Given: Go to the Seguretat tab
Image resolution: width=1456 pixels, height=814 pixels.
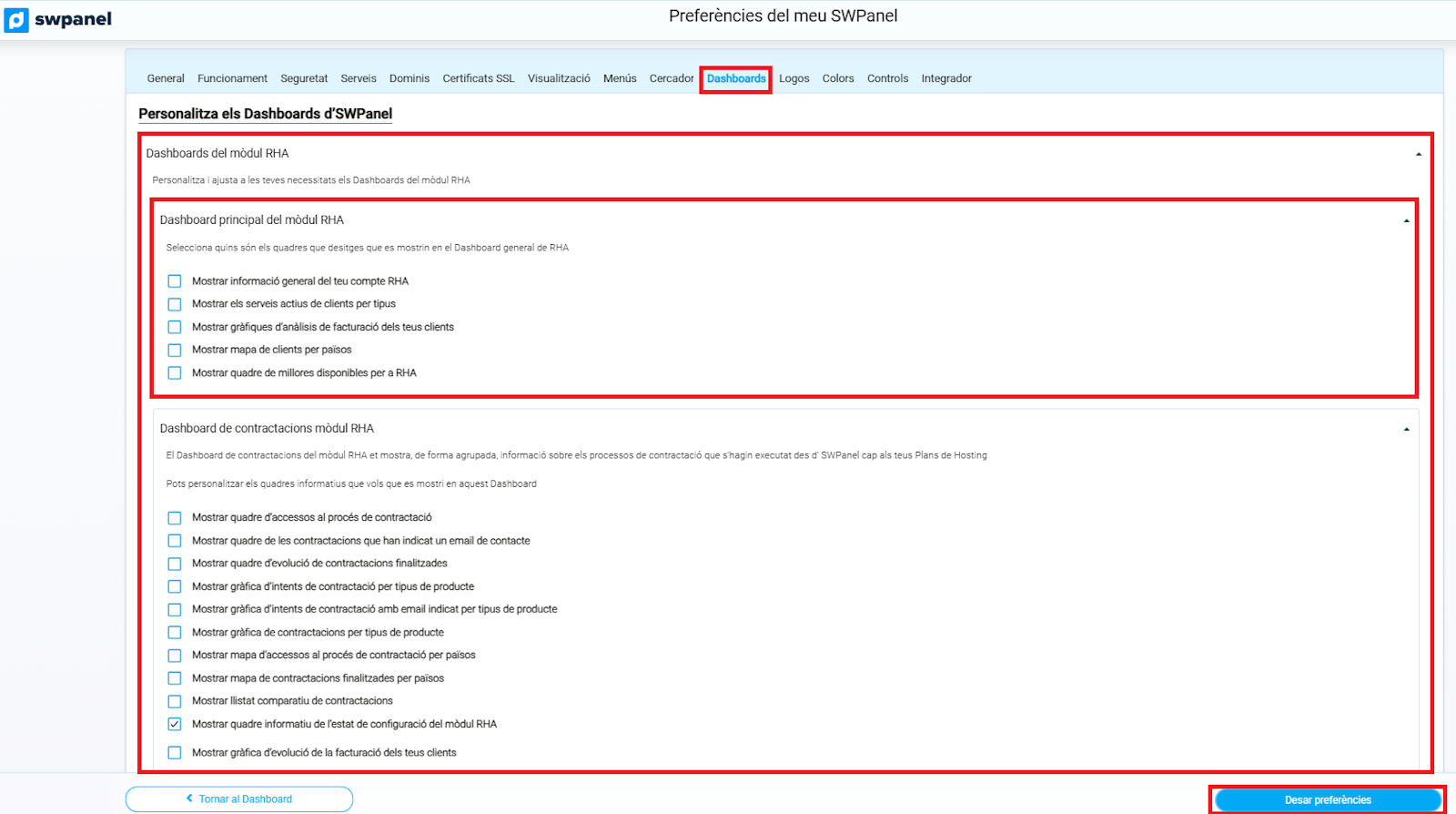Looking at the screenshot, I should [x=304, y=79].
